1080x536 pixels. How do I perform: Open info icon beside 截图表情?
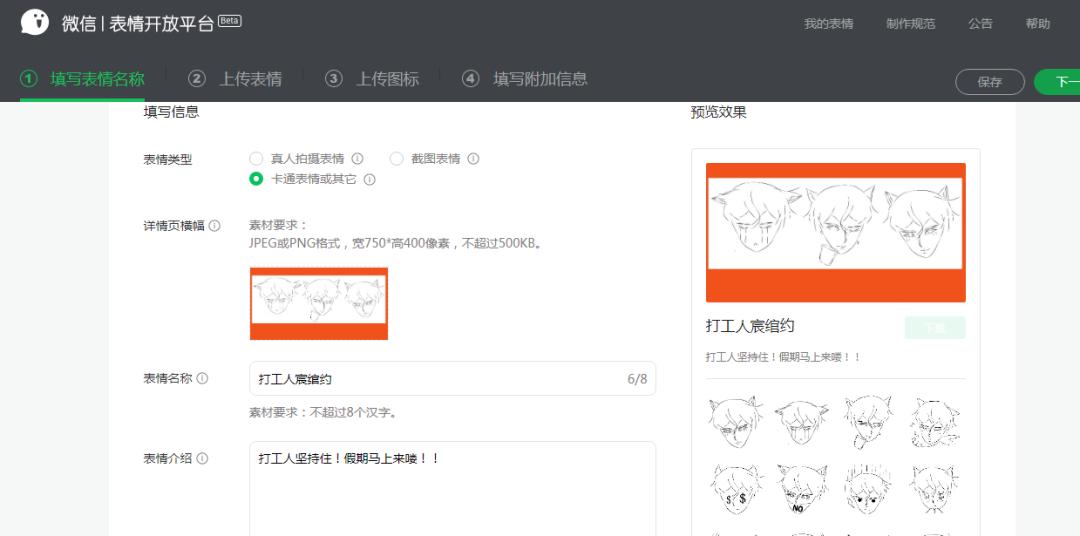pos(473,159)
